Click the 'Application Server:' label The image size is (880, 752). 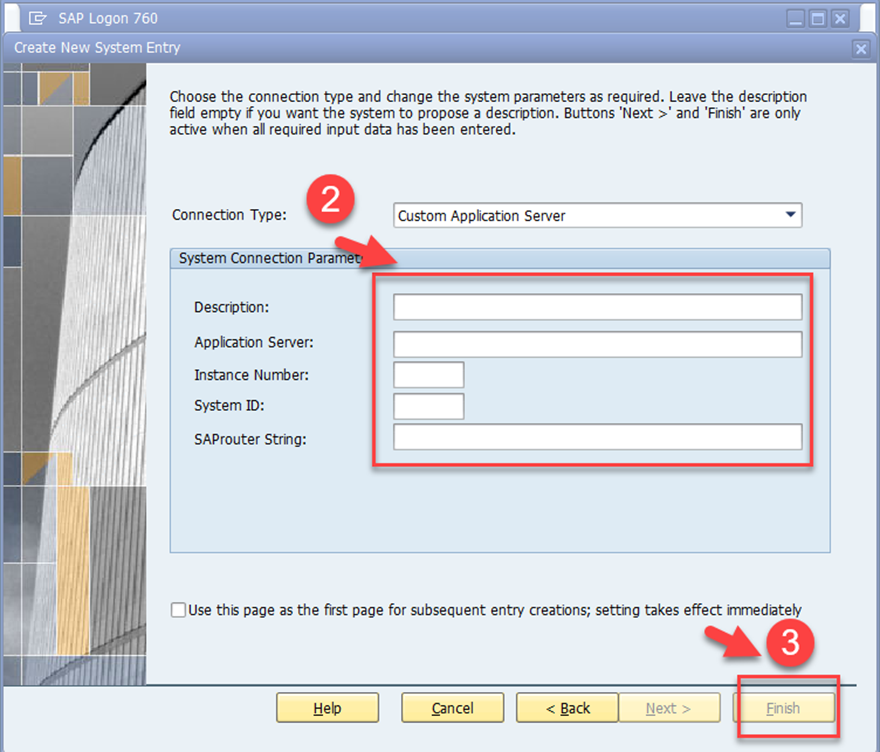254,342
